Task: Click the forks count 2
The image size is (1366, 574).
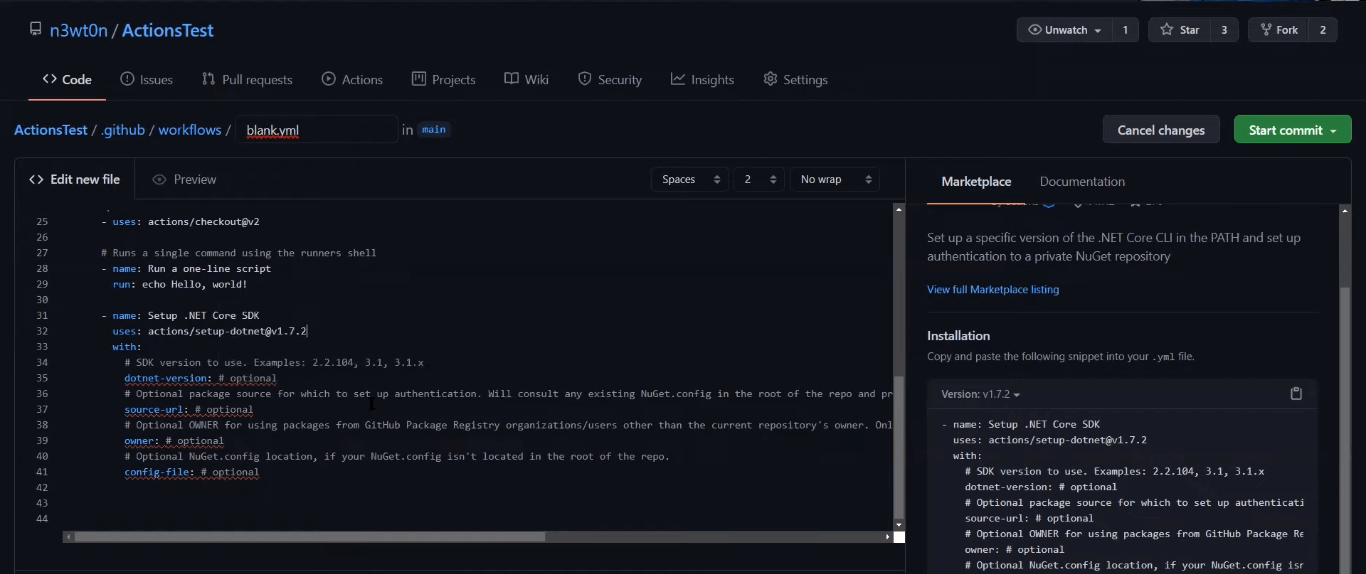Action: click(1322, 30)
